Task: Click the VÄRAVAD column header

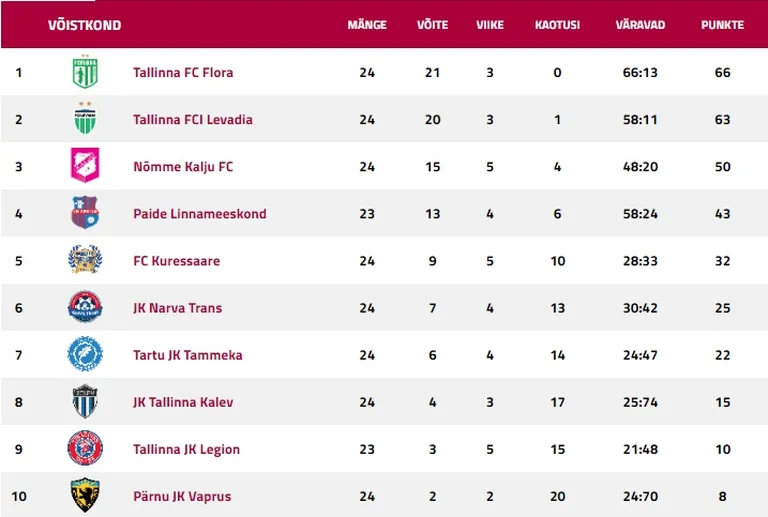Action: 640,25
